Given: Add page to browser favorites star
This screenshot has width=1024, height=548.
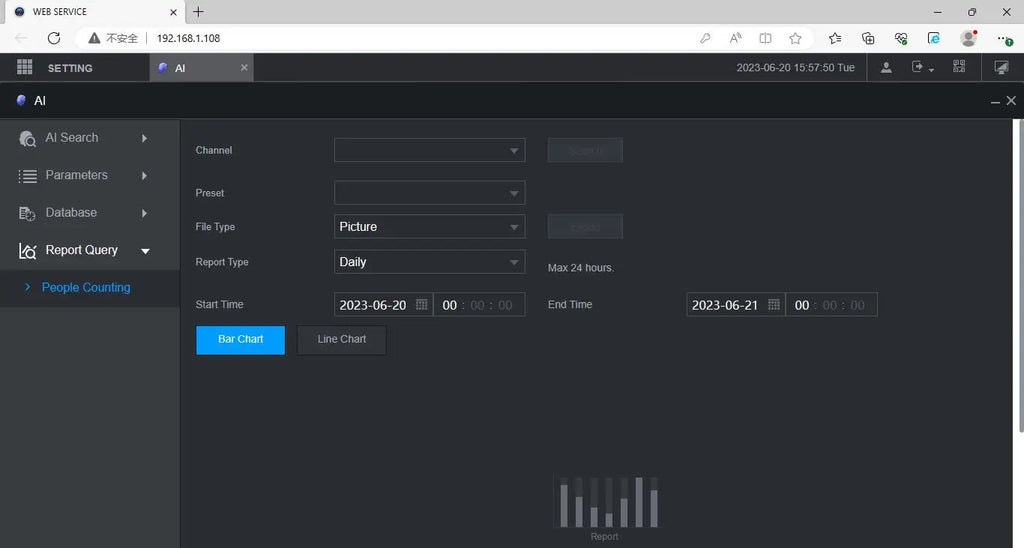Looking at the screenshot, I should pyautogui.click(x=795, y=38).
